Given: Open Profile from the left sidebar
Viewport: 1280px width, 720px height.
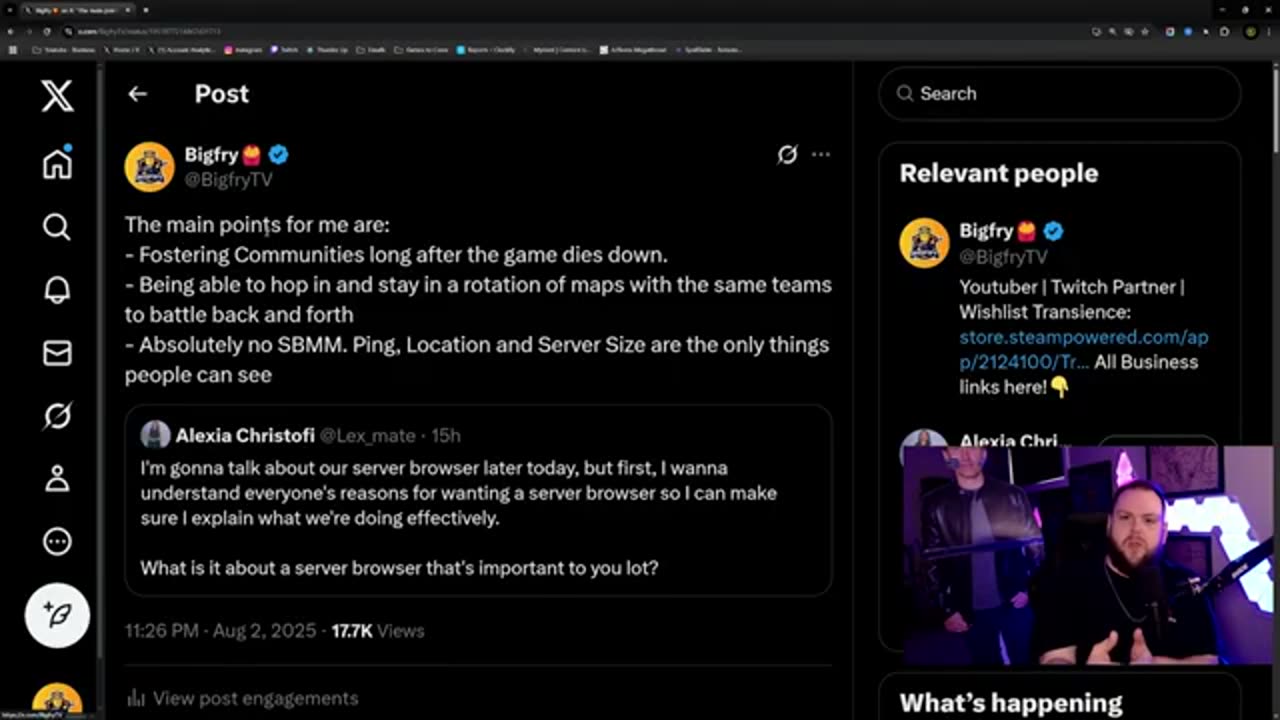Looking at the screenshot, I should point(57,478).
